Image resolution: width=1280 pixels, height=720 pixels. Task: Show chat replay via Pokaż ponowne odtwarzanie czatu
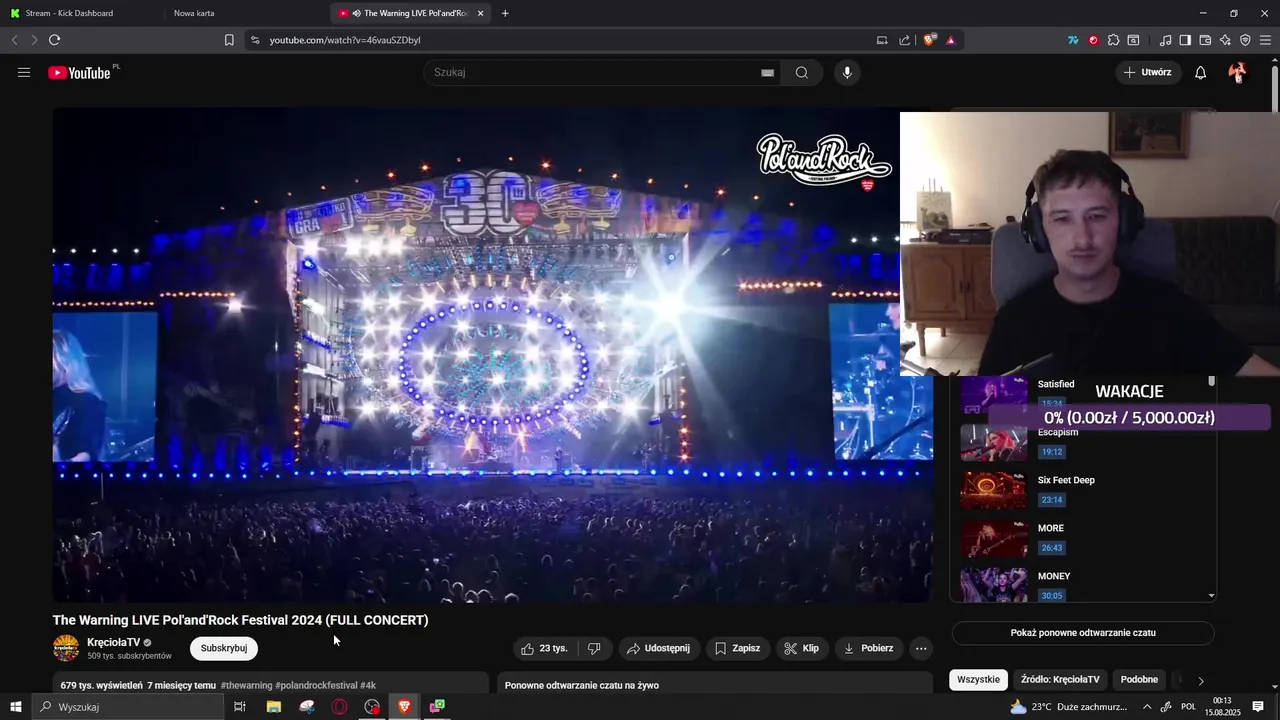1083,633
